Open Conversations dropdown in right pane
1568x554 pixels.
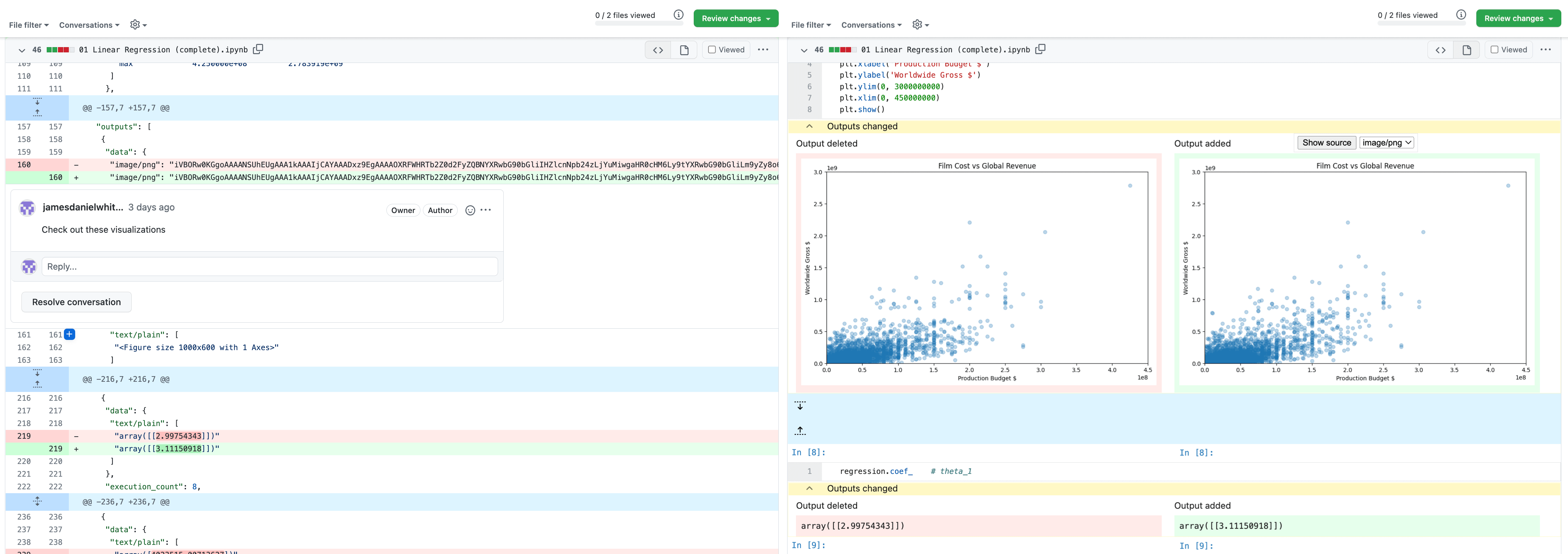click(x=871, y=25)
